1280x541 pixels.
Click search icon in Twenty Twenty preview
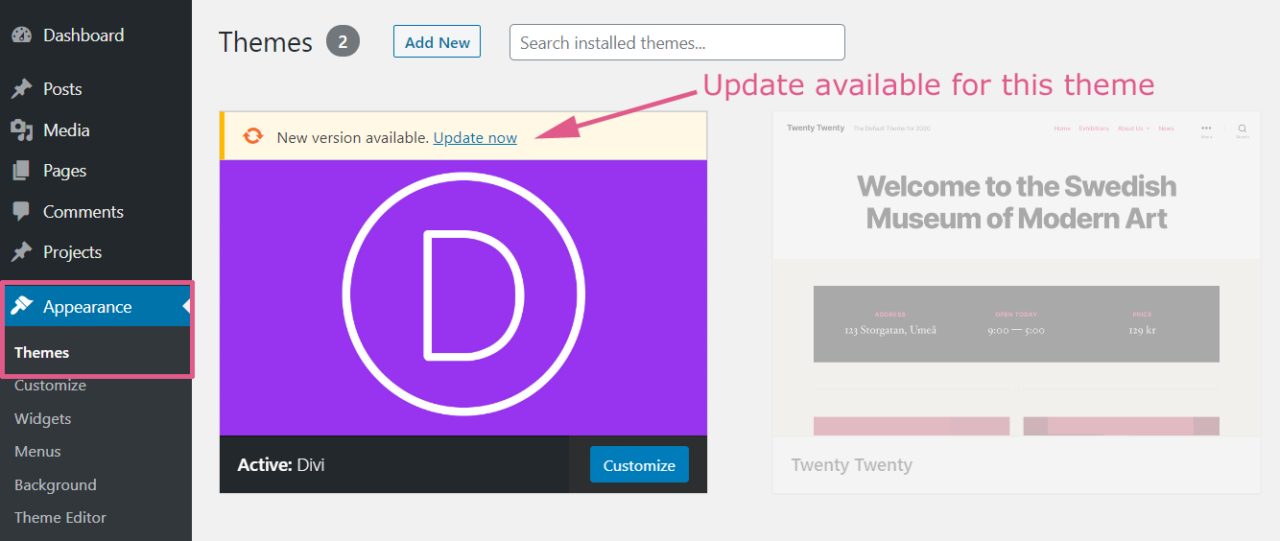tap(1242, 129)
